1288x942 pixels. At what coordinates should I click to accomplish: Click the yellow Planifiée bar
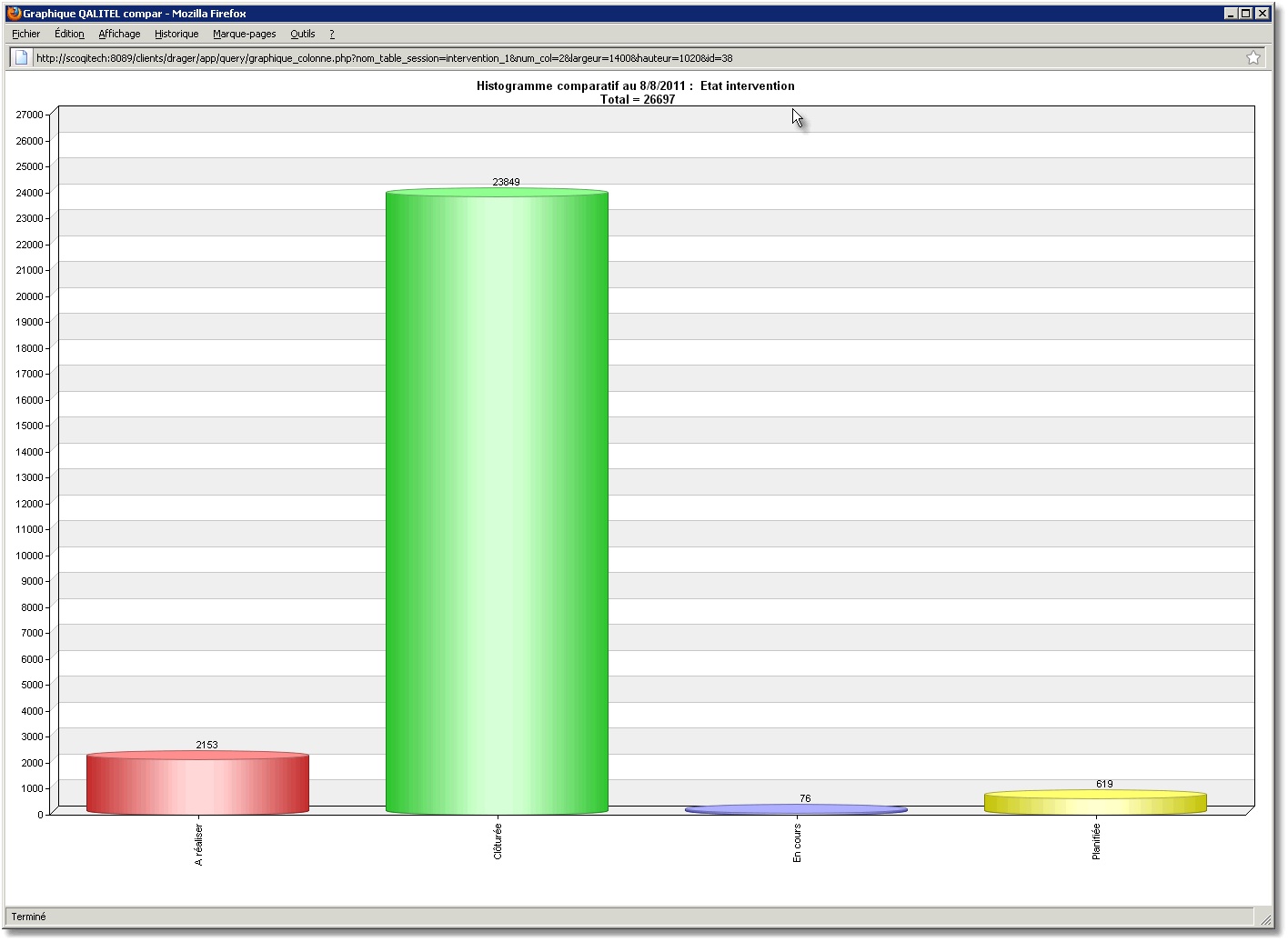click(1095, 802)
